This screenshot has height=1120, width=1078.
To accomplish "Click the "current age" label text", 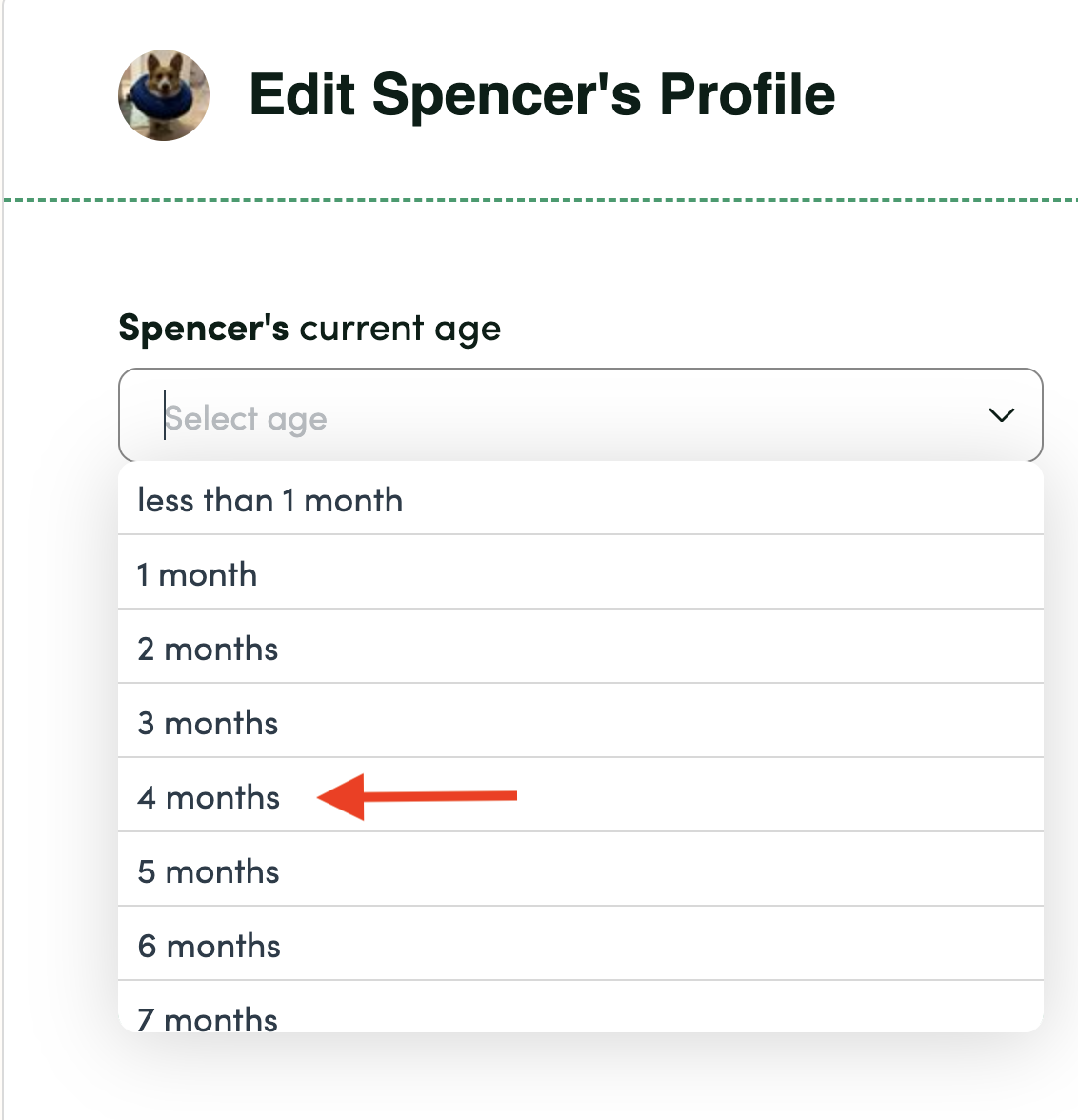I will click(400, 329).
